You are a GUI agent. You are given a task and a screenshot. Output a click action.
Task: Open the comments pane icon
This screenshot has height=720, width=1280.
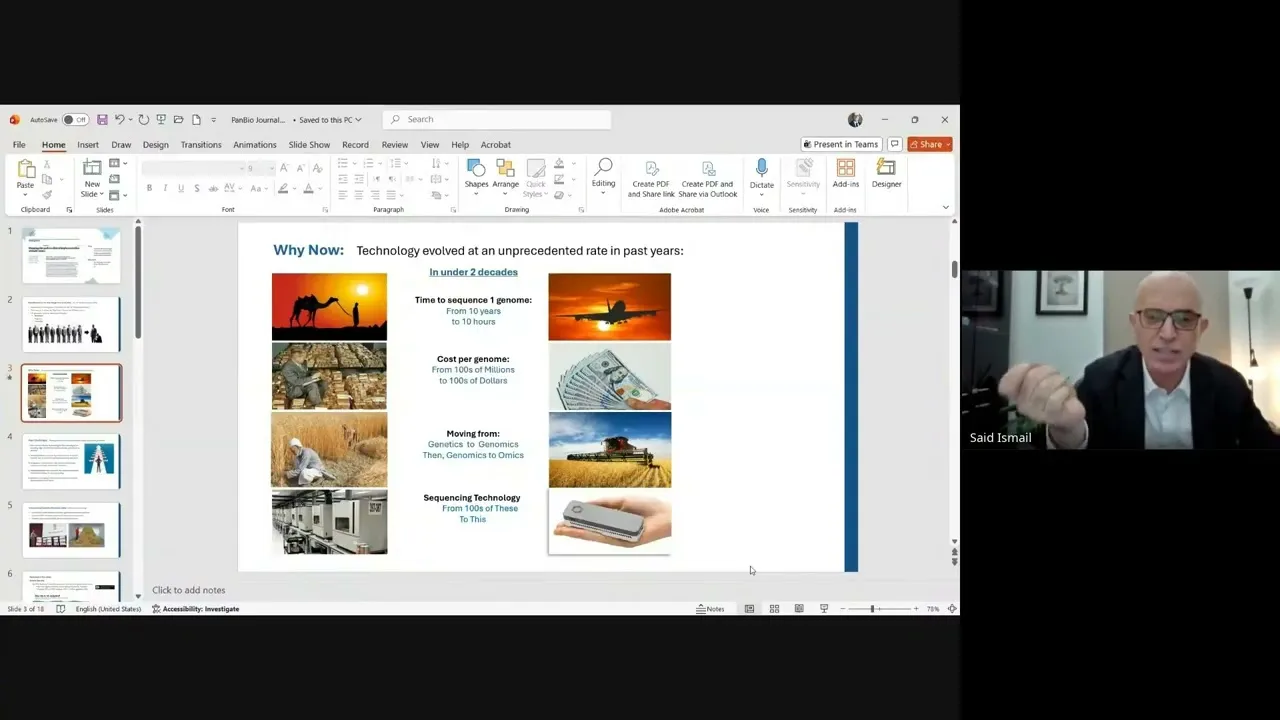coord(895,144)
